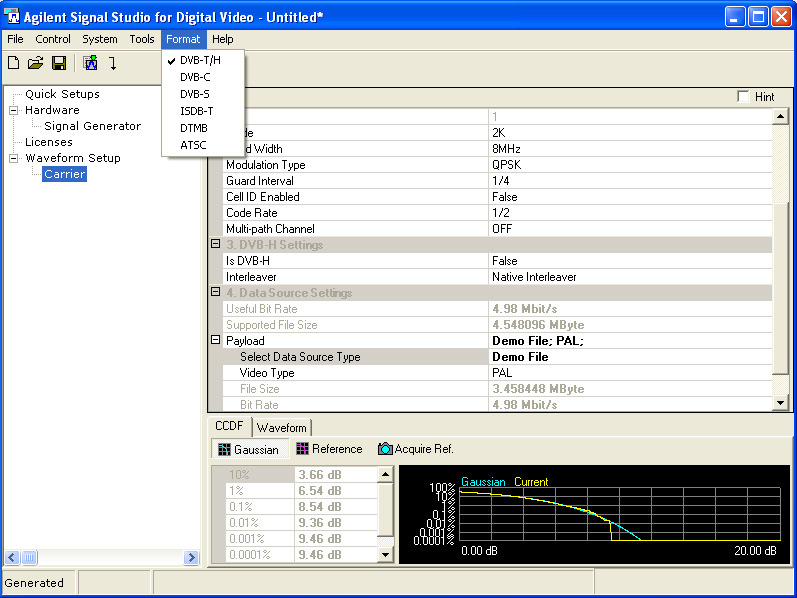Screen dimensions: 797x598
Task: Open the Help menu
Action: 223,39
